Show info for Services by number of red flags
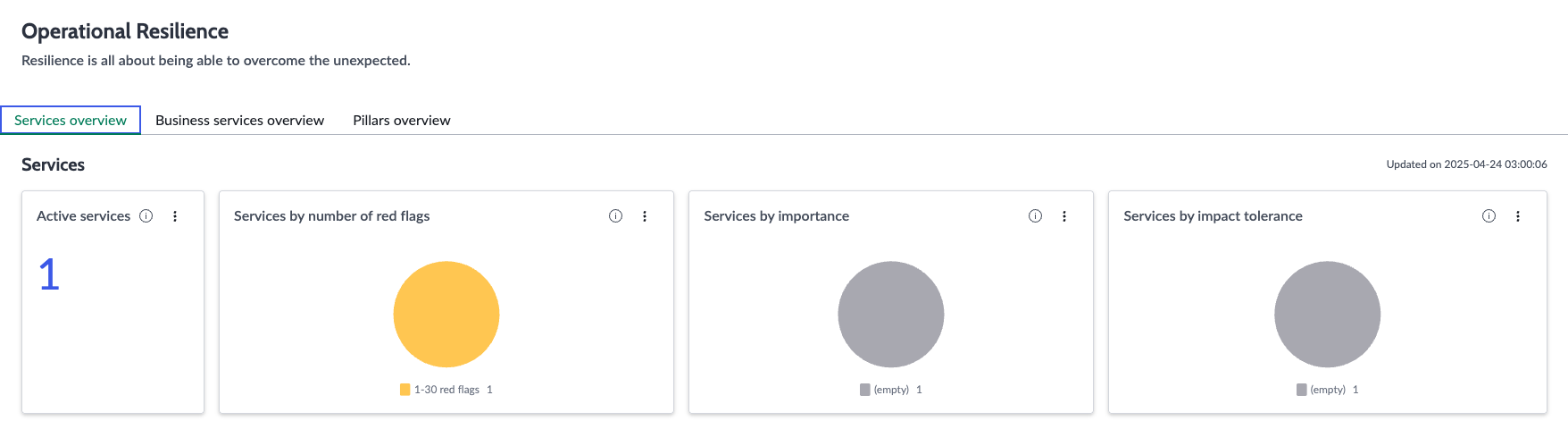The image size is (1568, 429). (x=616, y=216)
